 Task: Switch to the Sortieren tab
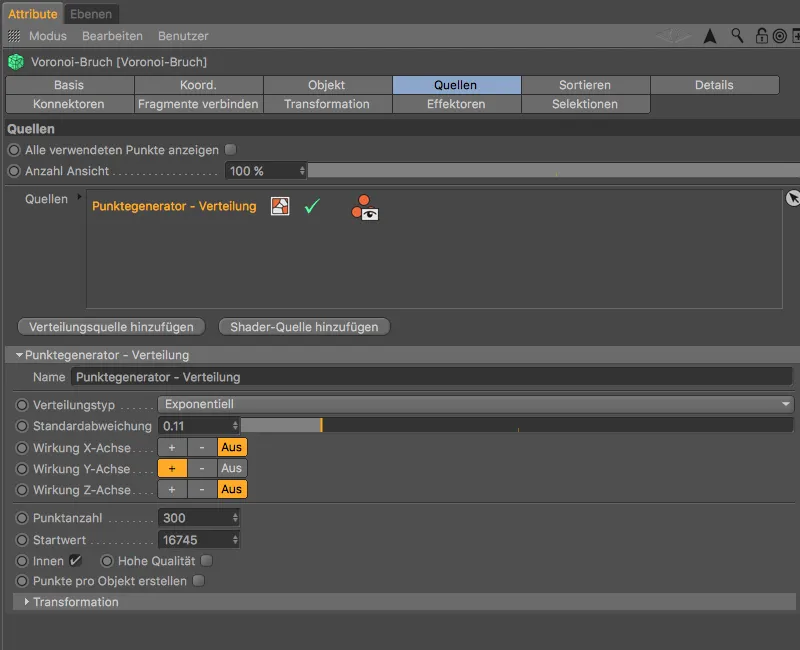pyautogui.click(x=585, y=85)
